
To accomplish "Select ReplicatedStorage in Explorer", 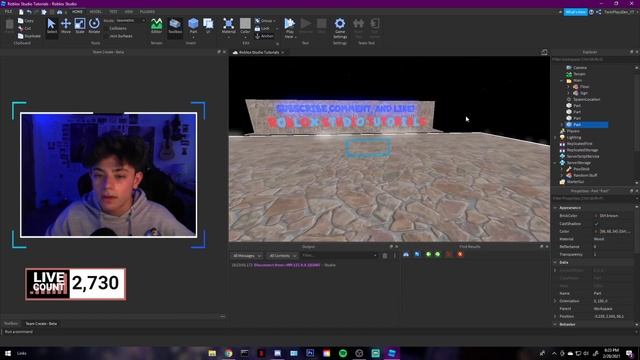I will (582, 150).
